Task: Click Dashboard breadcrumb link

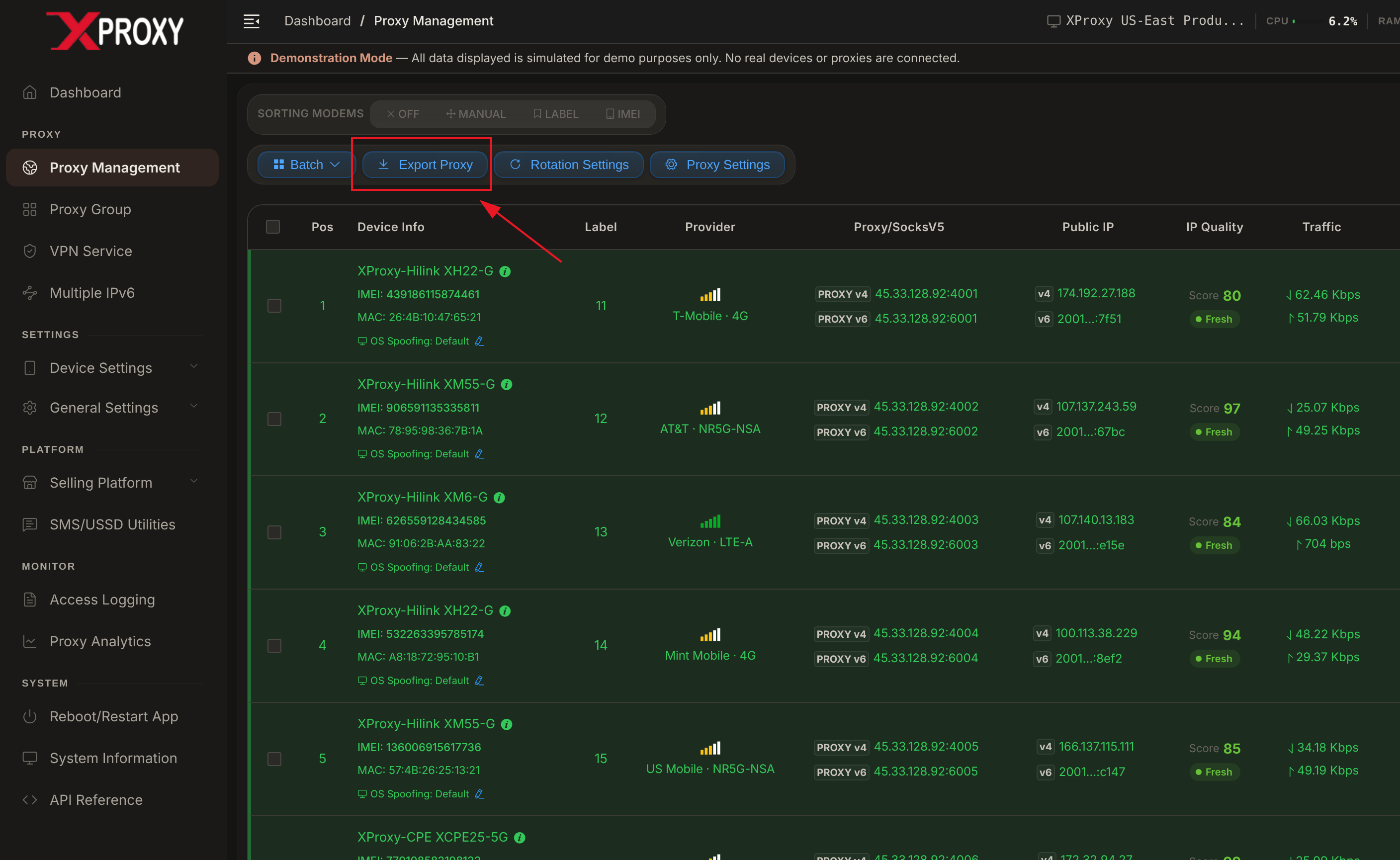Action: coord(317,21)
